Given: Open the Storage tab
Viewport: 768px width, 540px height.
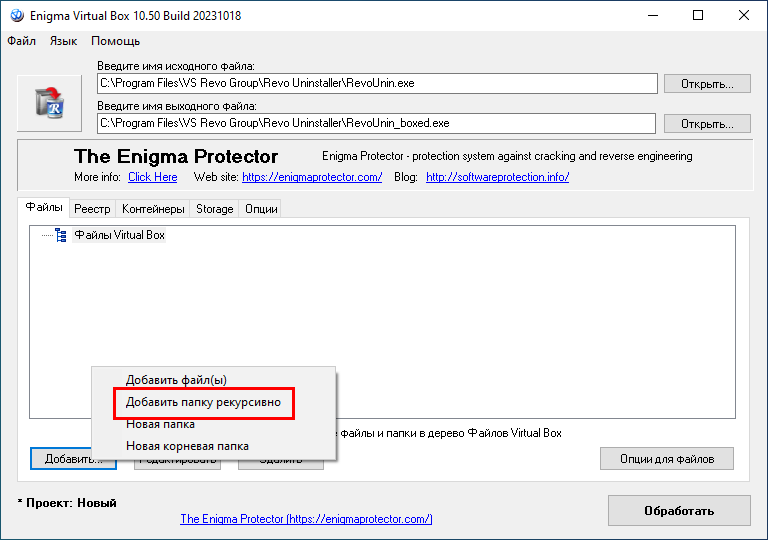Looking at the screenshot, I should (215, 209).
